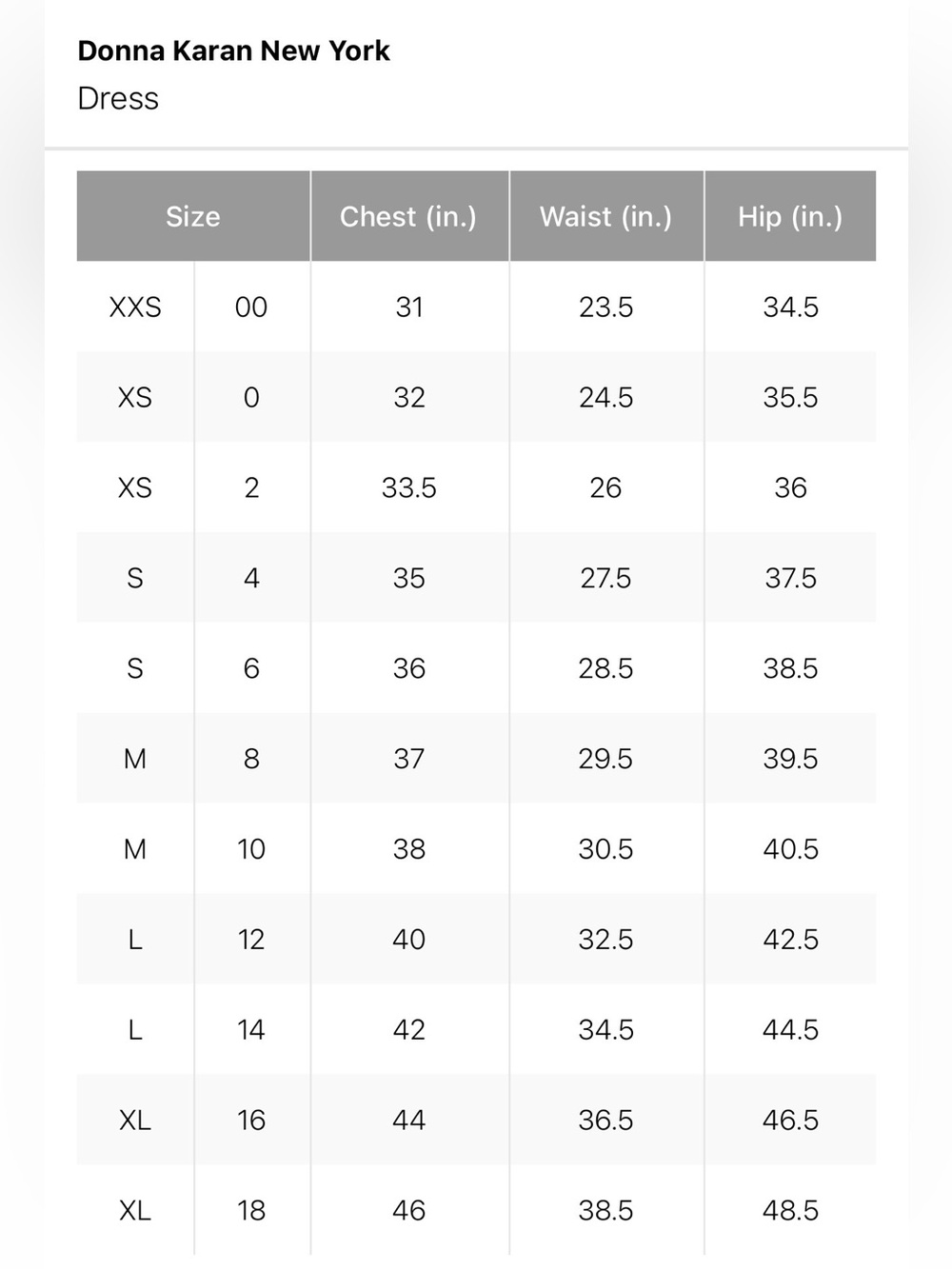Viewport: 952px width, 1269px height.
Task: Select the Chest (in.) column header
Action: (409, 216)
